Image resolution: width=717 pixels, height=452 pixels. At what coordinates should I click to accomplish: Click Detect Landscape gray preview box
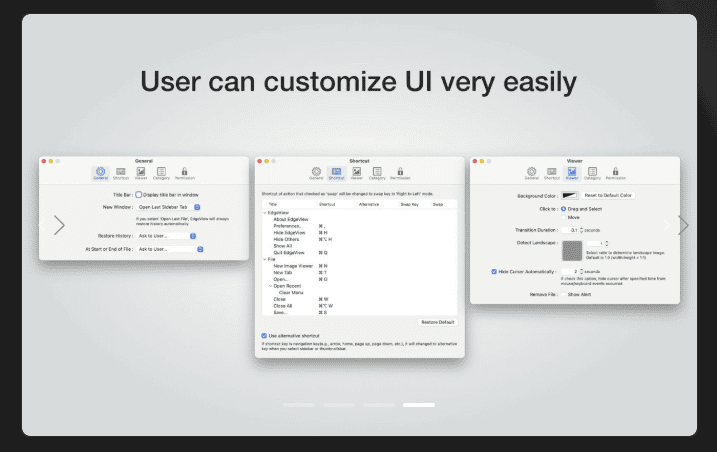click(572, 251)
